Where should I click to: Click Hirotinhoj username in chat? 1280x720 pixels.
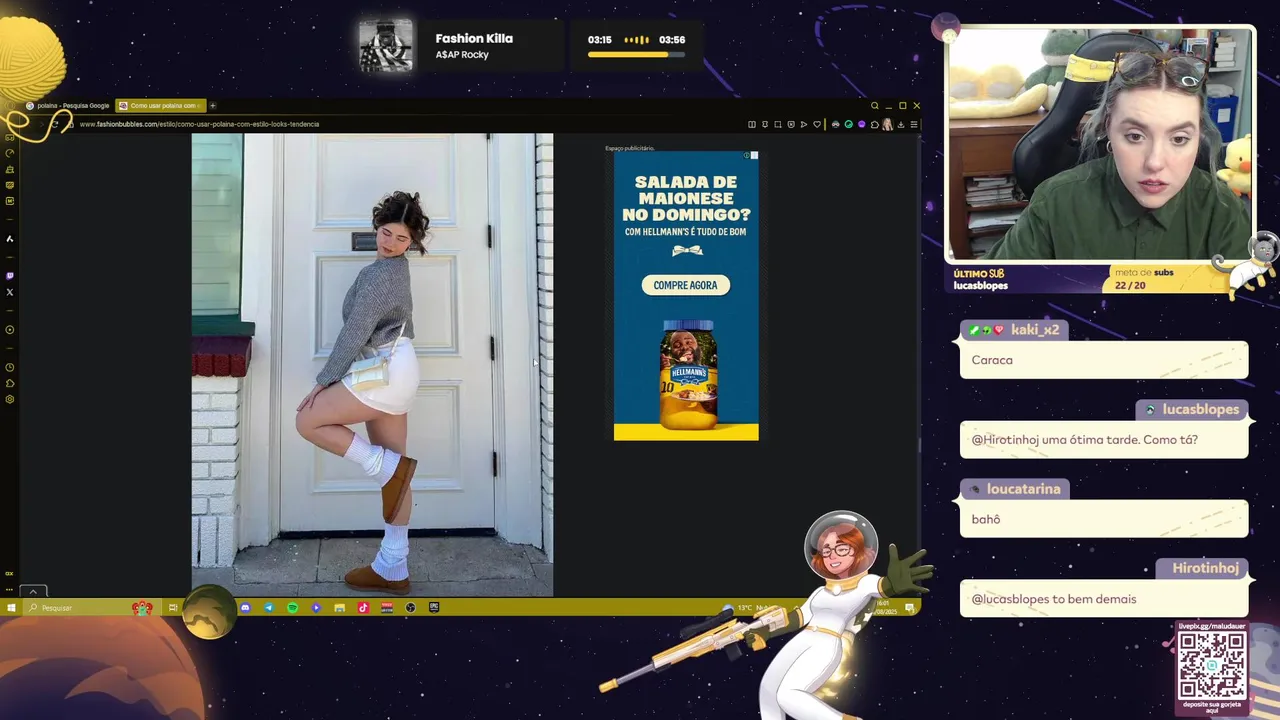(x=1205, y=568)
